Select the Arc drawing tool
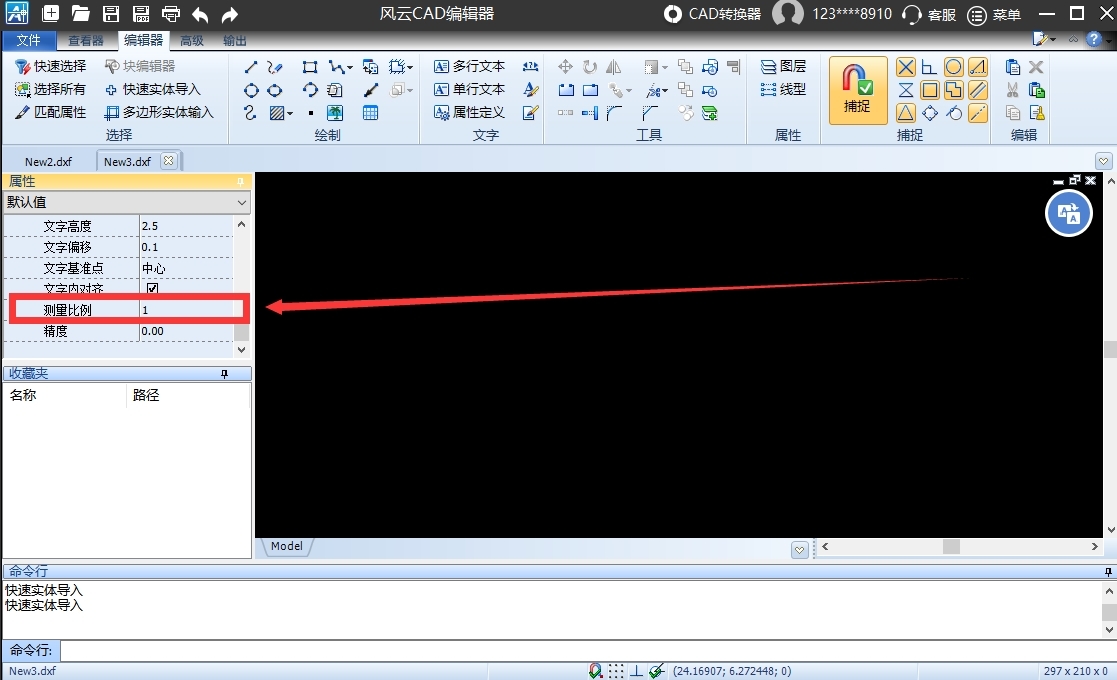 point(310,90)
